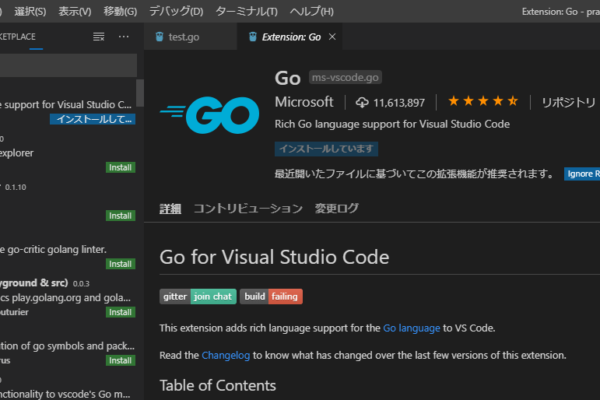Open the 表示(V) menu
Screen dimensions: 600x400
click(75, 11)
